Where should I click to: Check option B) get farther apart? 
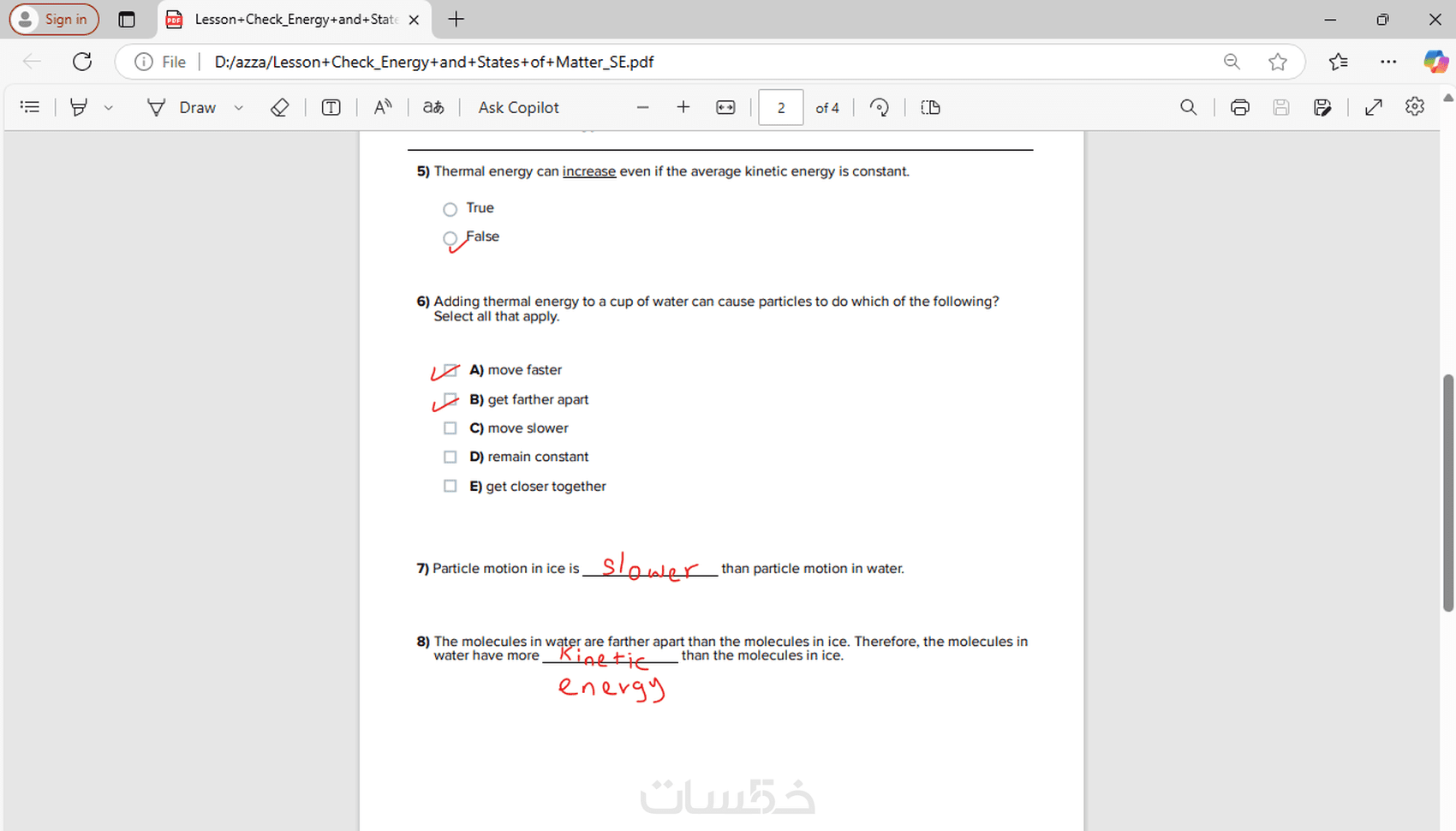451,399
